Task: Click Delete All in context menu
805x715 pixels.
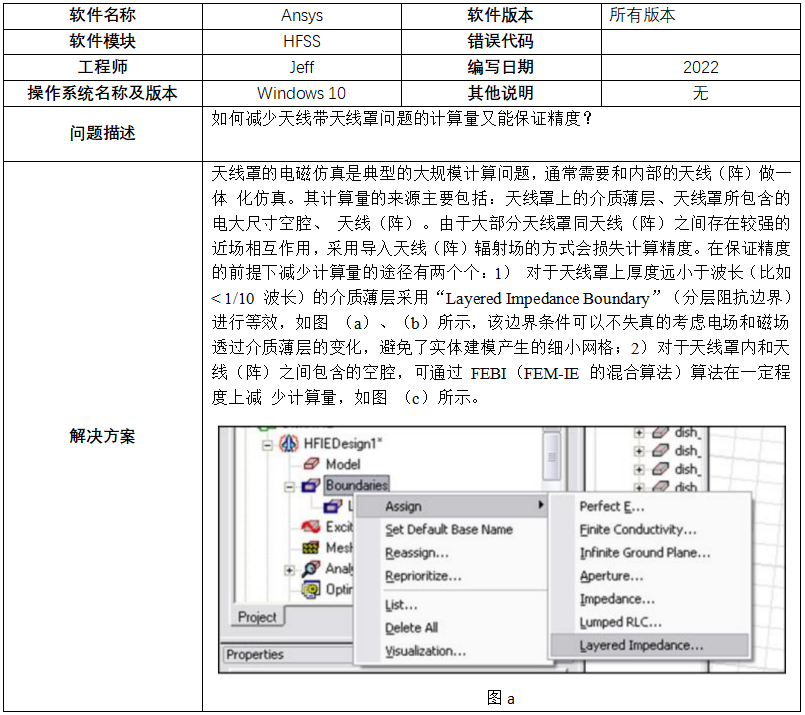Action: click(411, 628)
